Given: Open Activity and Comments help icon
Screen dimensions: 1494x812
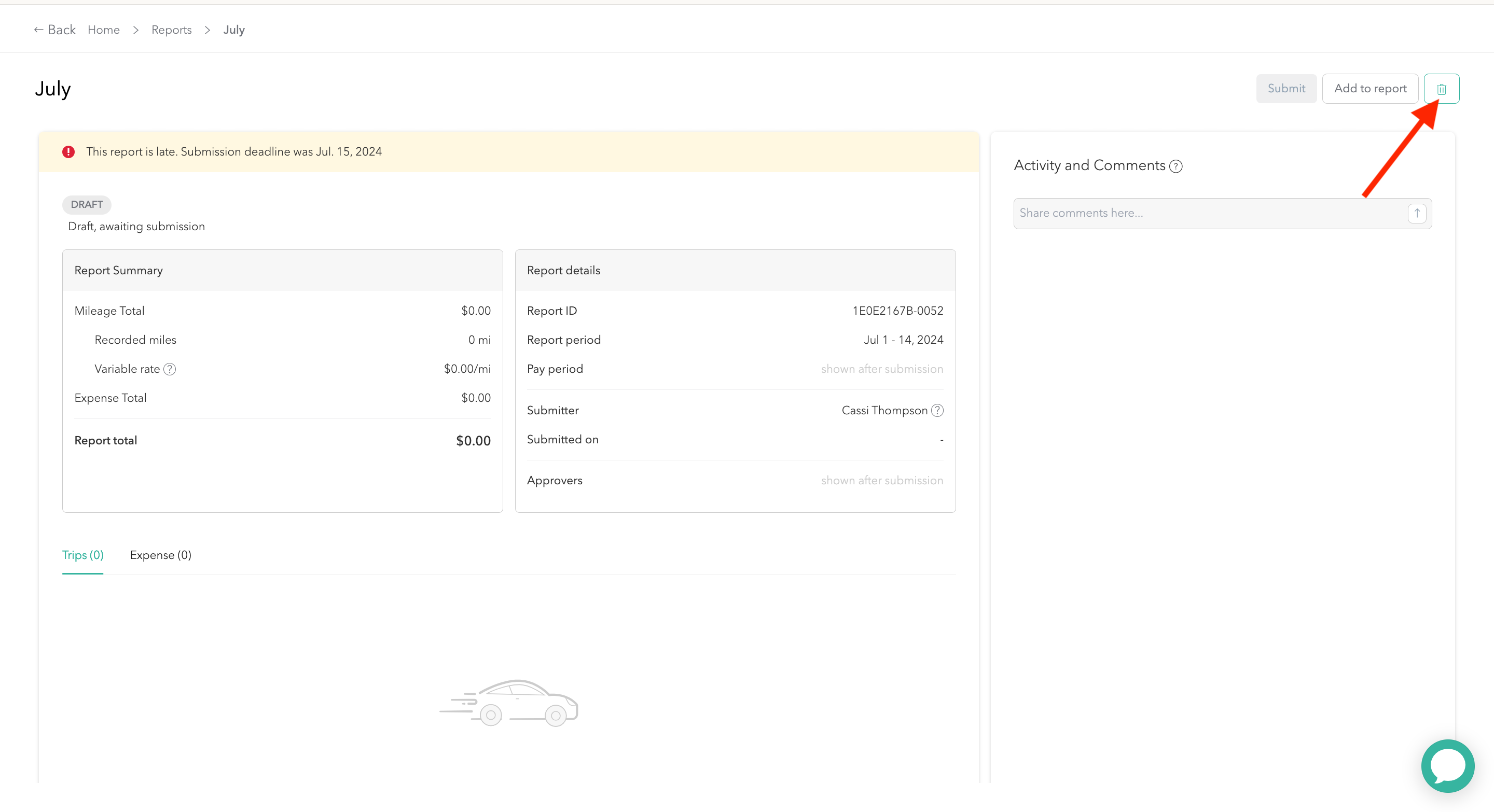Looking at the screenshot, I should 1175,166.
